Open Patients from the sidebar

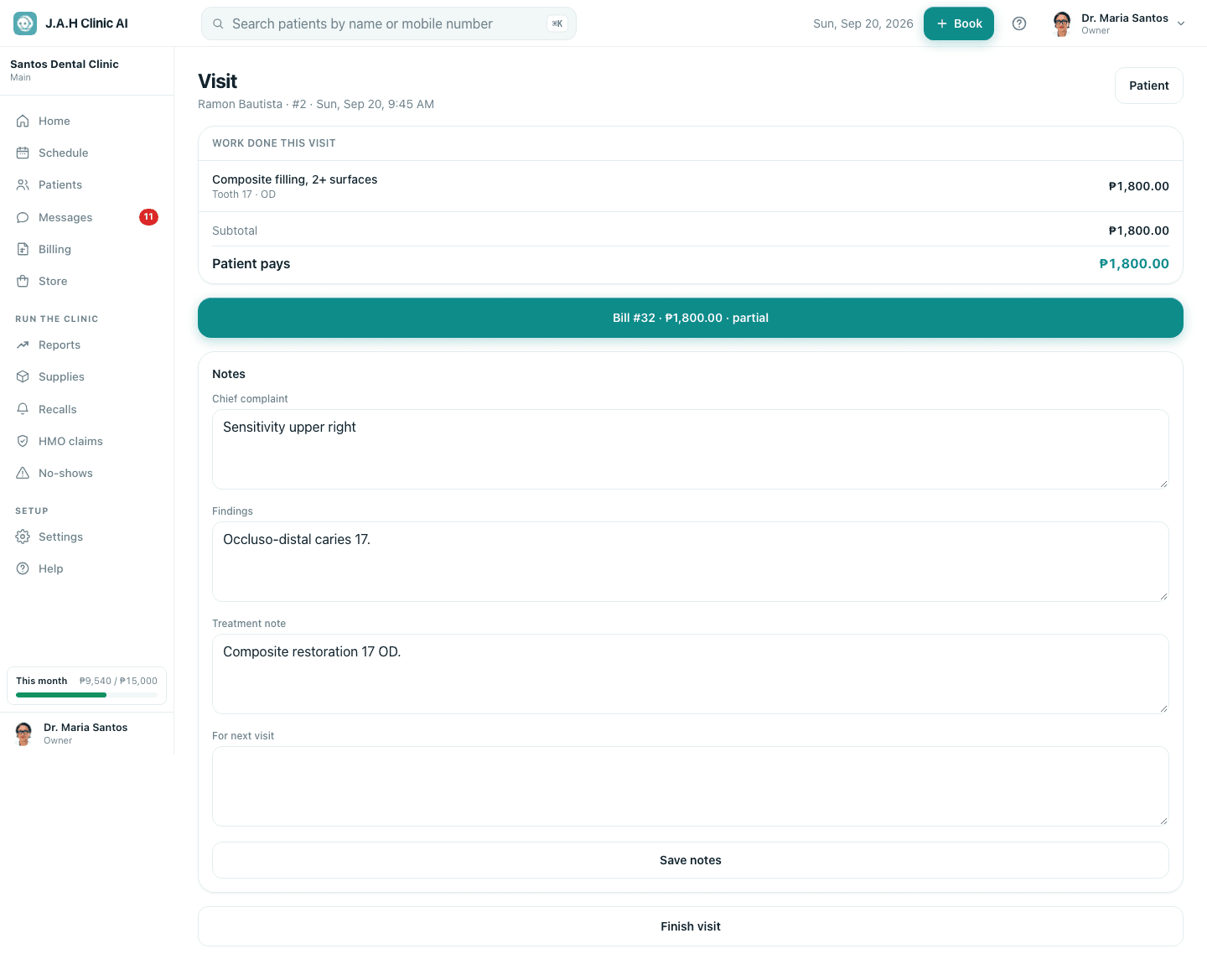point(87,184)
